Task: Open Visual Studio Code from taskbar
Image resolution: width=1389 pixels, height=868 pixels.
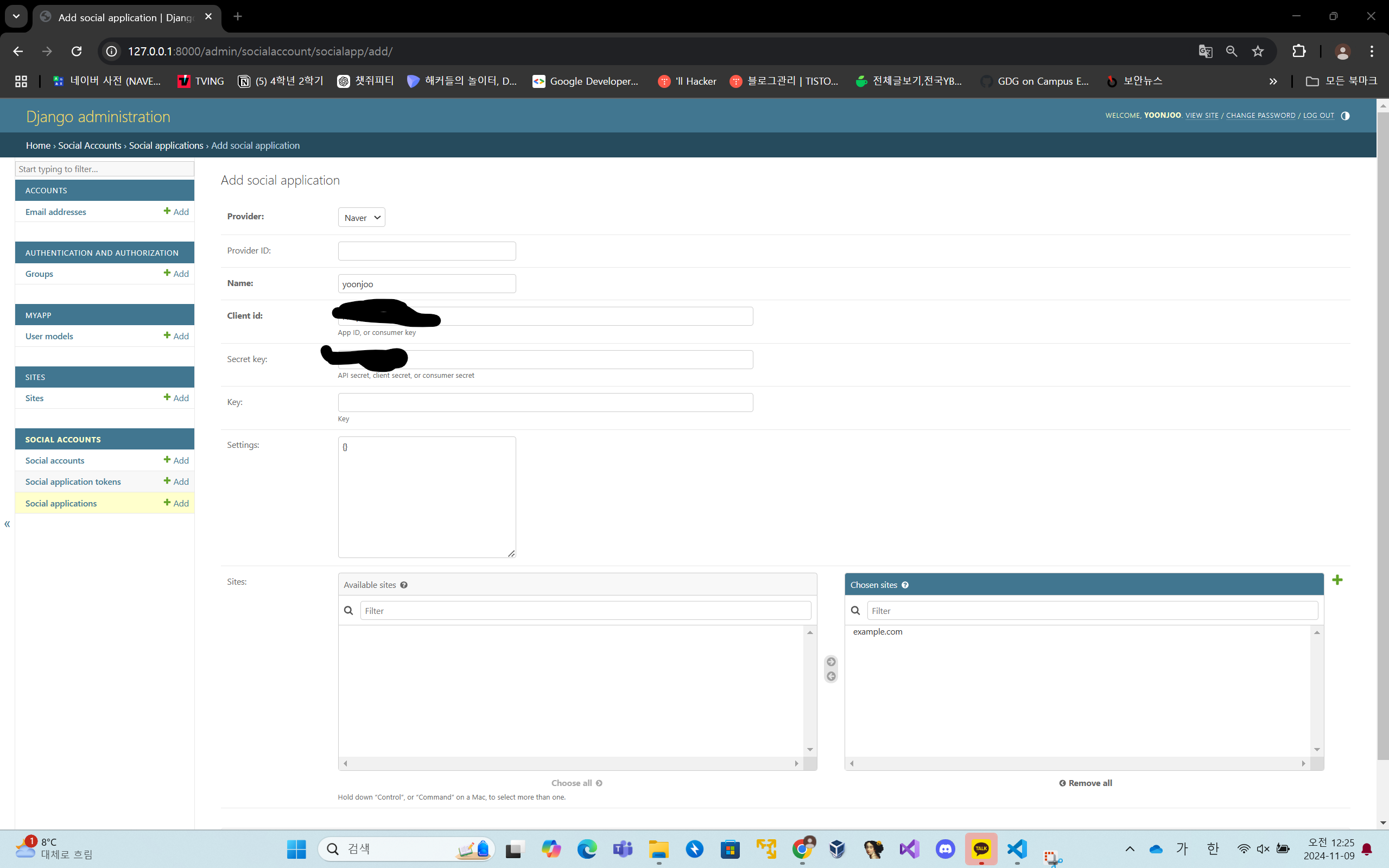Action: 1017,848
